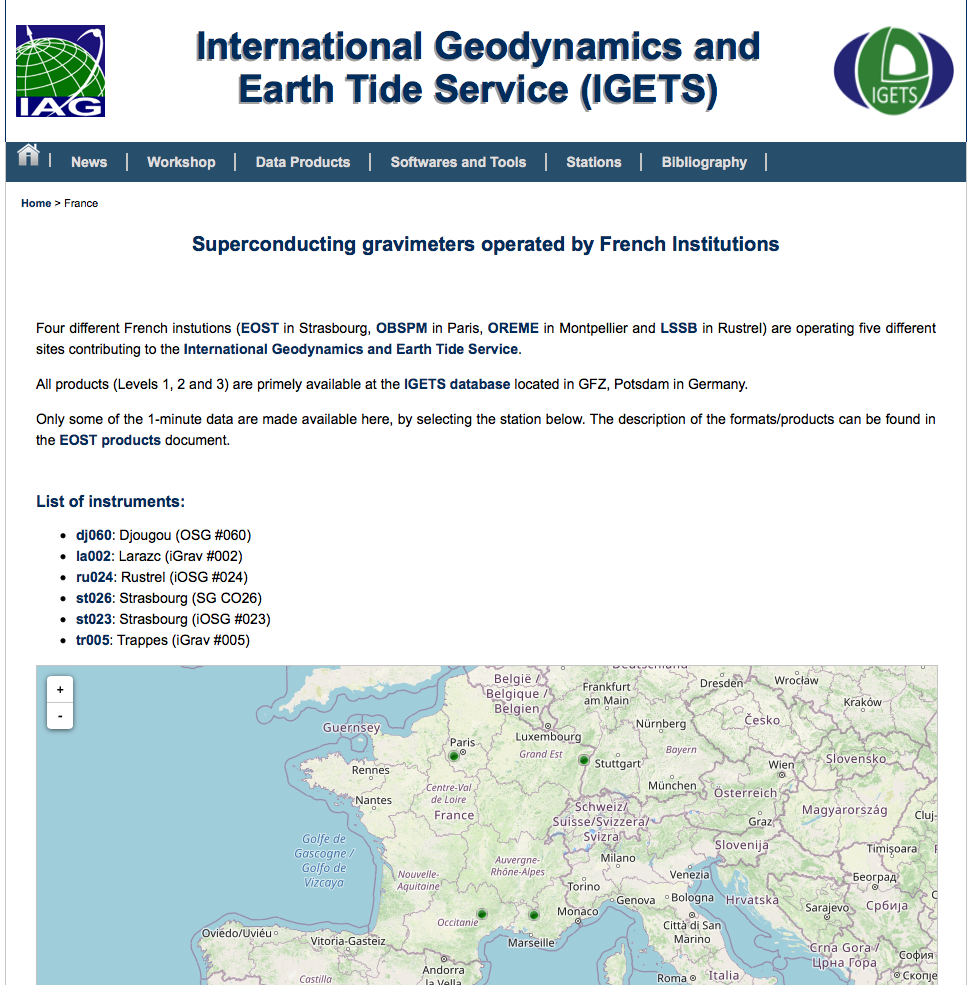The image size is (971, 985).
Task: Open the News menu item
Action: tap(89, 162)
